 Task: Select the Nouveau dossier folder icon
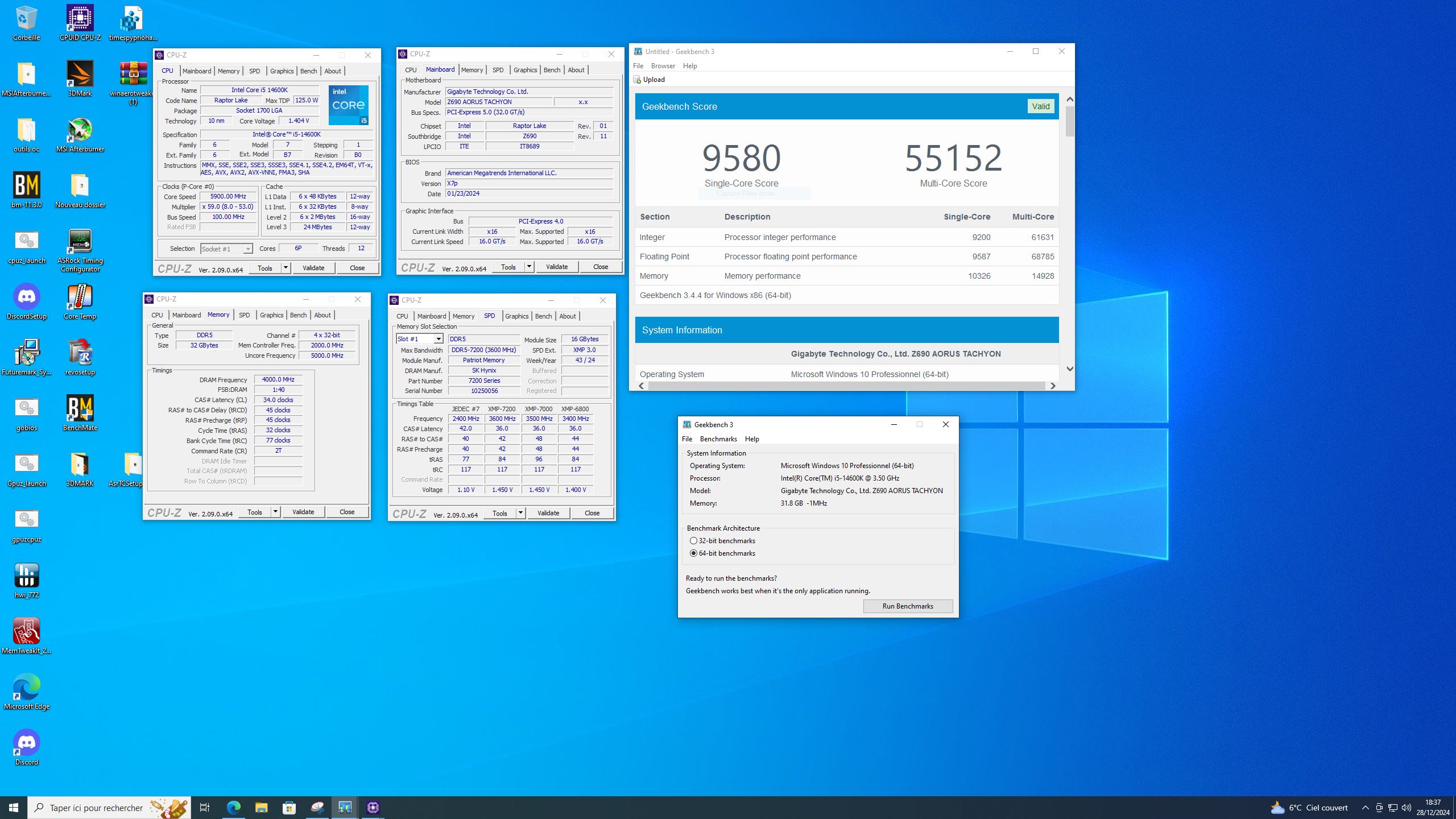coord(80,190)
